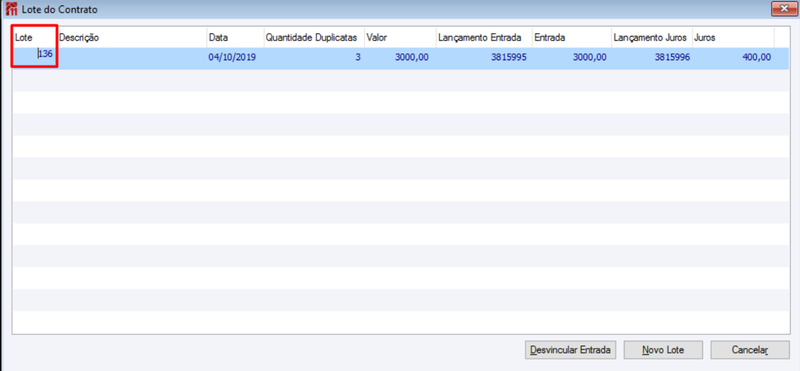Click the empty Descrição cell in row 136
Image resolution: width=800 pixels, height=371 pixels.
tap(132, 58)
